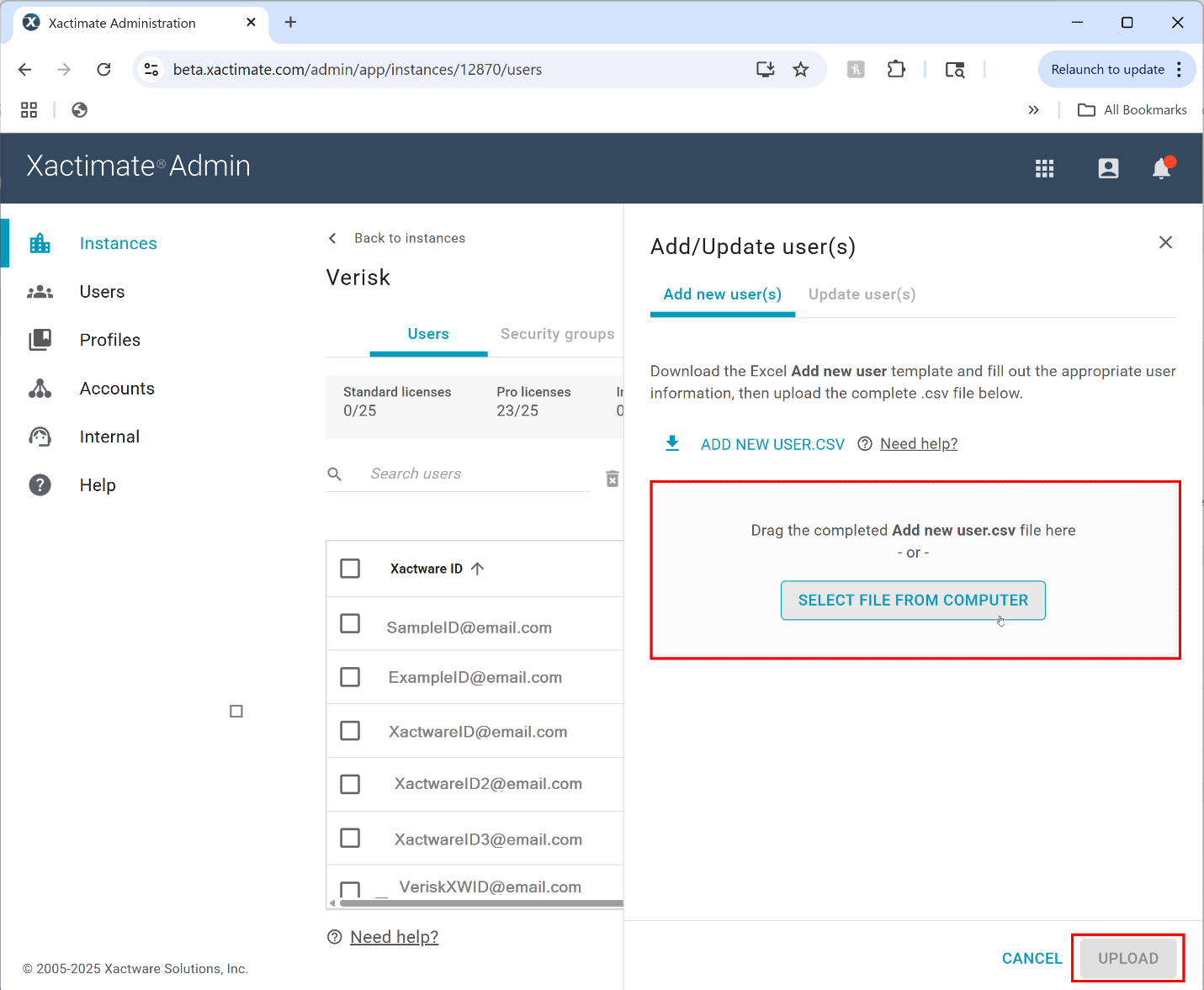The image size is (1204, 990).
Task: Click the back arrow next to Back to instances
Action: pyautogui.click(x=332, y=238)
